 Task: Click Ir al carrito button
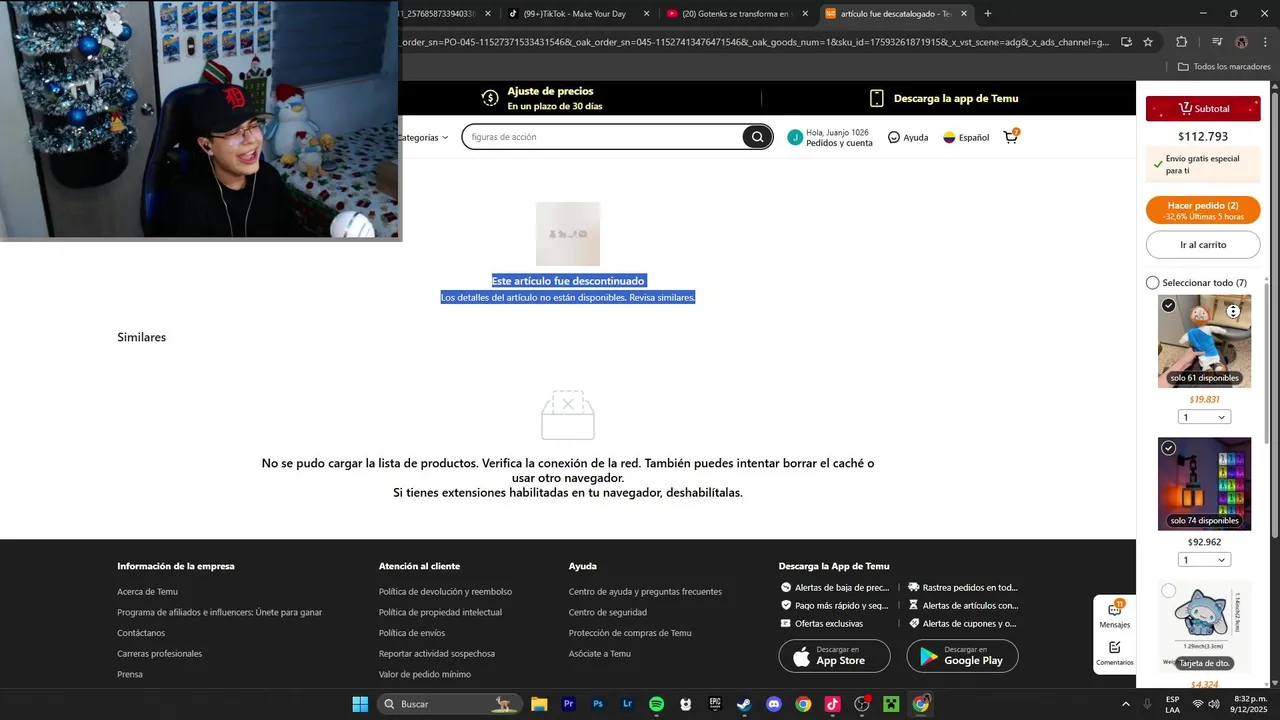point(1203,244)
